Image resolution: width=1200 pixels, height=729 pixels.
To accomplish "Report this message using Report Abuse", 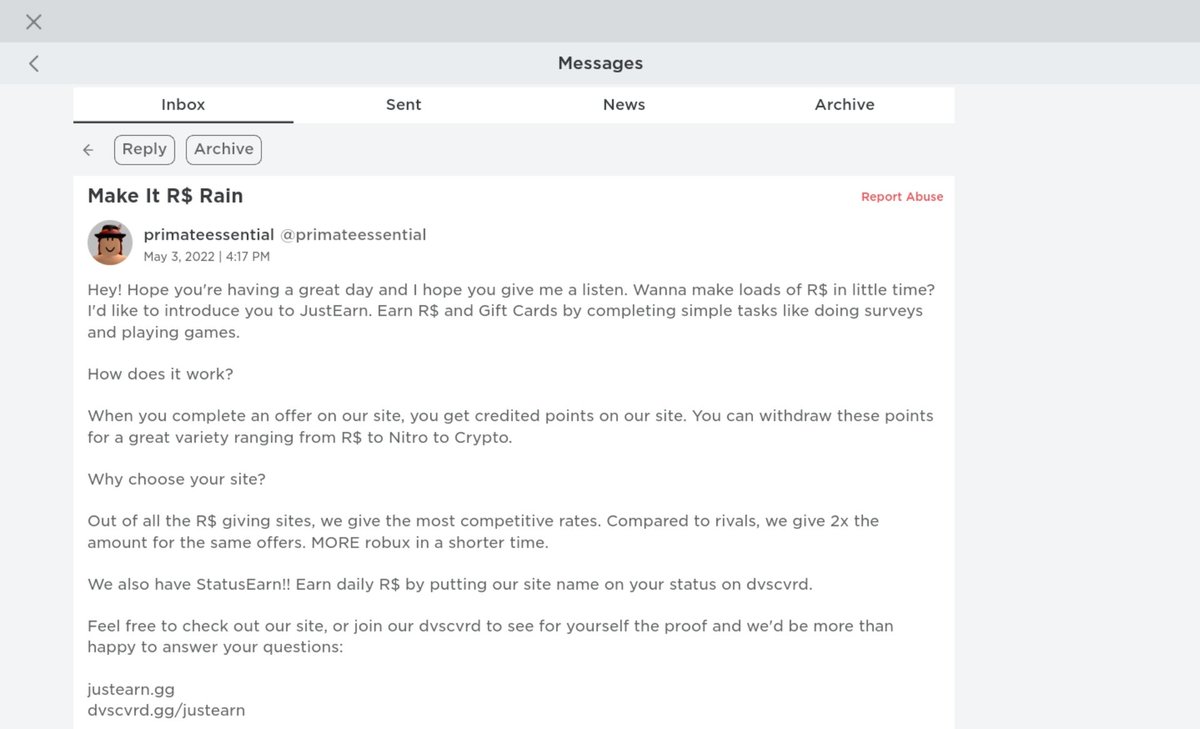I will [902, 197].
